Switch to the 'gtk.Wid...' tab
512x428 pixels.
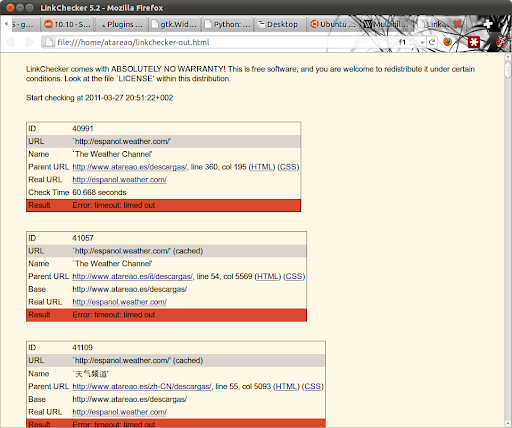[174, 24]
